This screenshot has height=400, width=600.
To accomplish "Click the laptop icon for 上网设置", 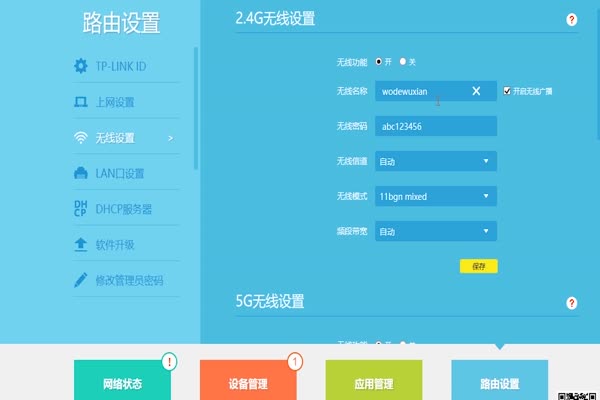I will click(x=80, y=102).
